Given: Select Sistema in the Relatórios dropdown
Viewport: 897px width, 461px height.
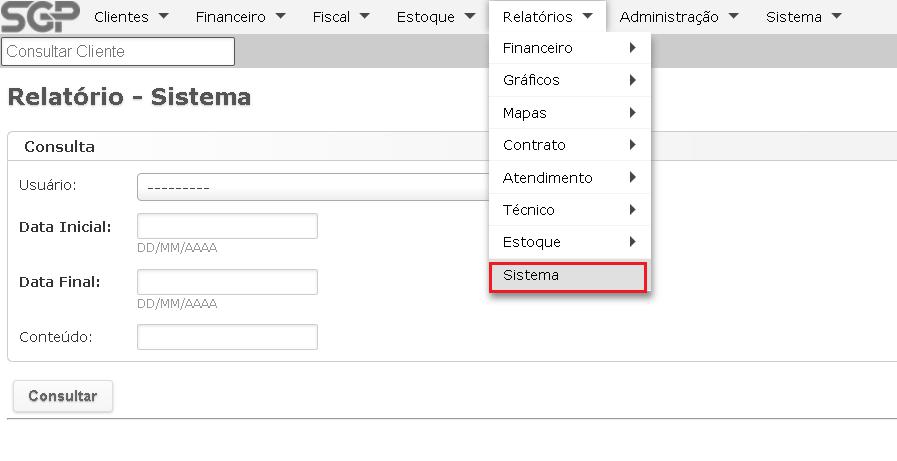Looking at the screenshot, I should pyautogui.click(x=568, y=276).
